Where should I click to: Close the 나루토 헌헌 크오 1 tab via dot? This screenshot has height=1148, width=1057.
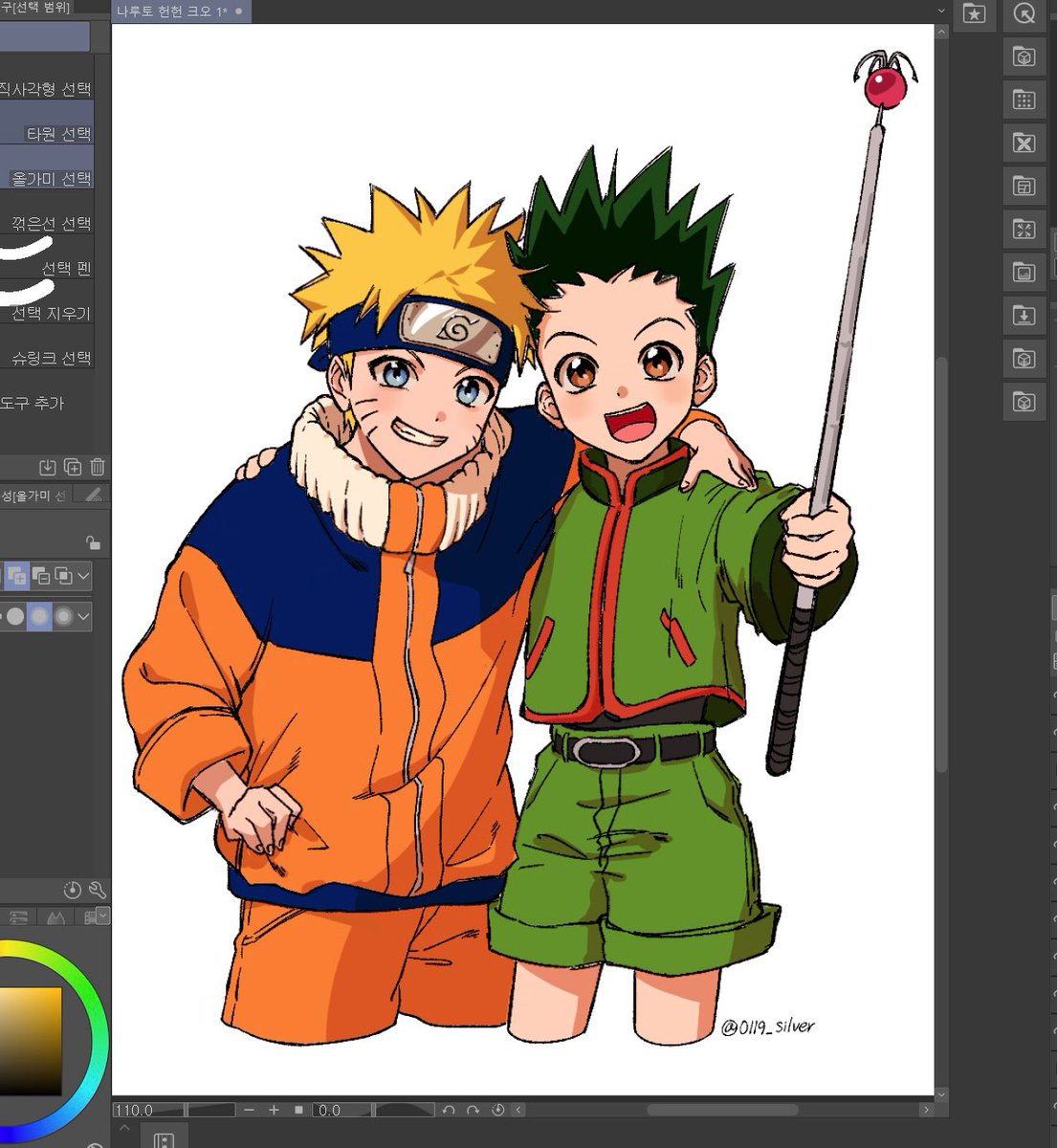[x=238, y=11]
